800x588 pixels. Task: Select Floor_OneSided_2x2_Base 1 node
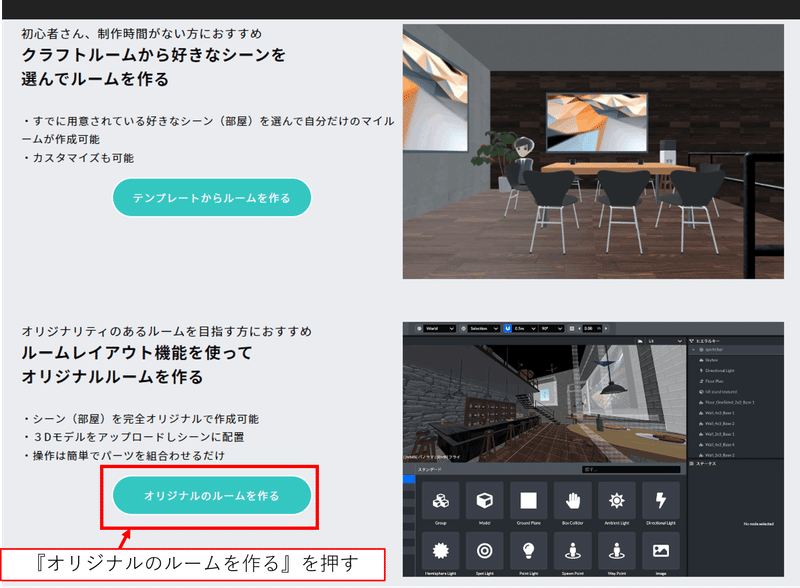[727, 402]
